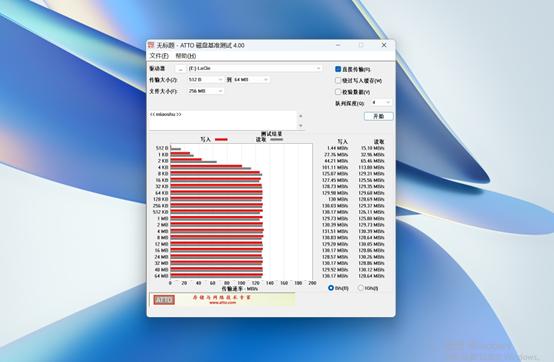Viewport: 554px width, 362px height.
Task: Click the description box scroll down arrow
Action: (x=301, y=125)
